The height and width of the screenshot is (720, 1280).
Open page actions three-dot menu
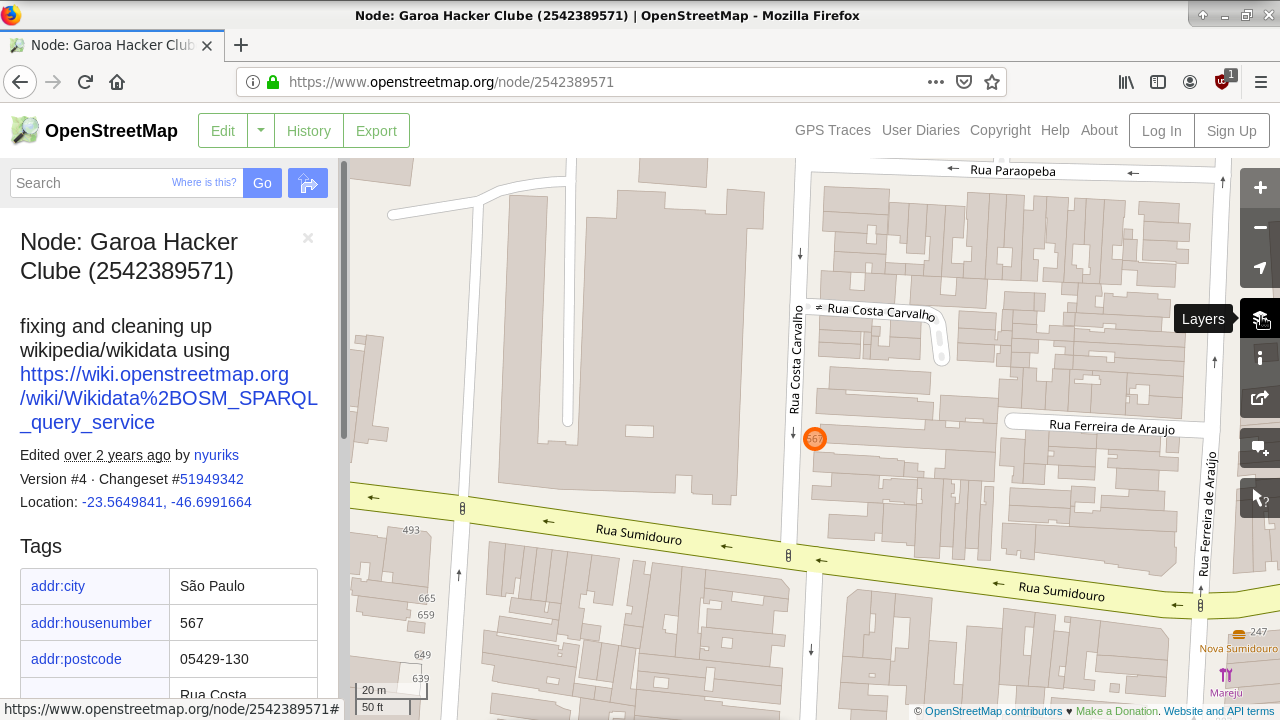(x=936, y=82)
